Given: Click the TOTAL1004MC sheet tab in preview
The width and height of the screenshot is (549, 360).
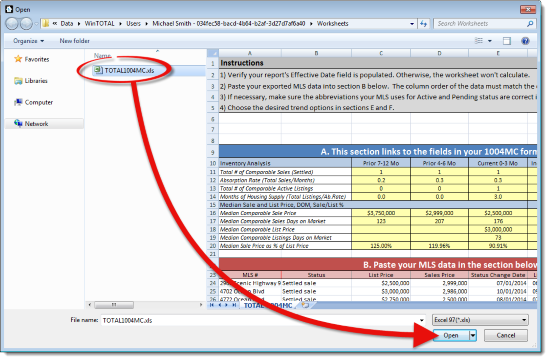Looking at the screenshot, I should 268,305.
